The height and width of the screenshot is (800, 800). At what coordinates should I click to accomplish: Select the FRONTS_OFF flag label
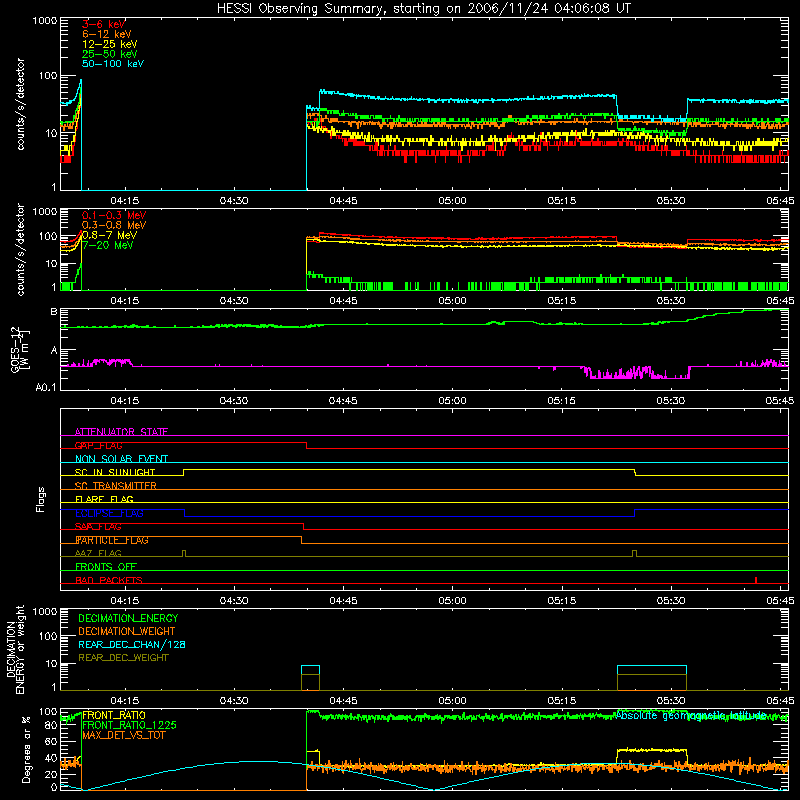click(106, 567)
